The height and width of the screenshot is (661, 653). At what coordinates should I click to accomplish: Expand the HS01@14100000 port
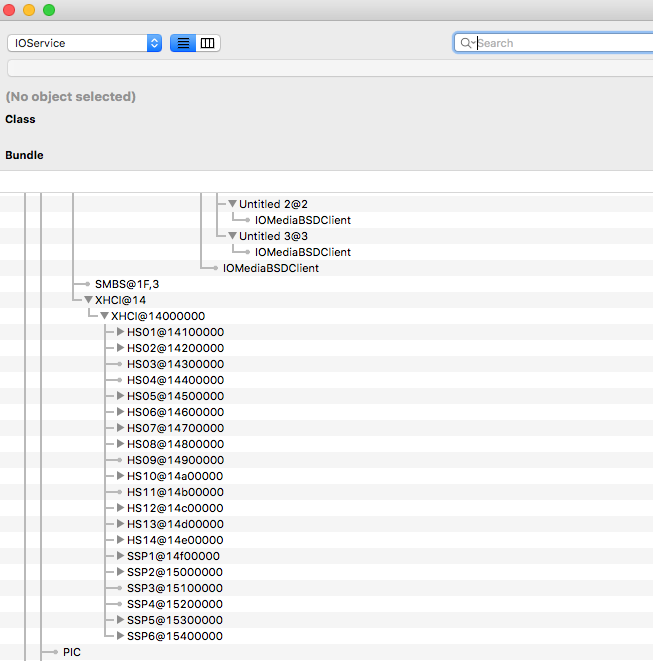tap(120, 332)
